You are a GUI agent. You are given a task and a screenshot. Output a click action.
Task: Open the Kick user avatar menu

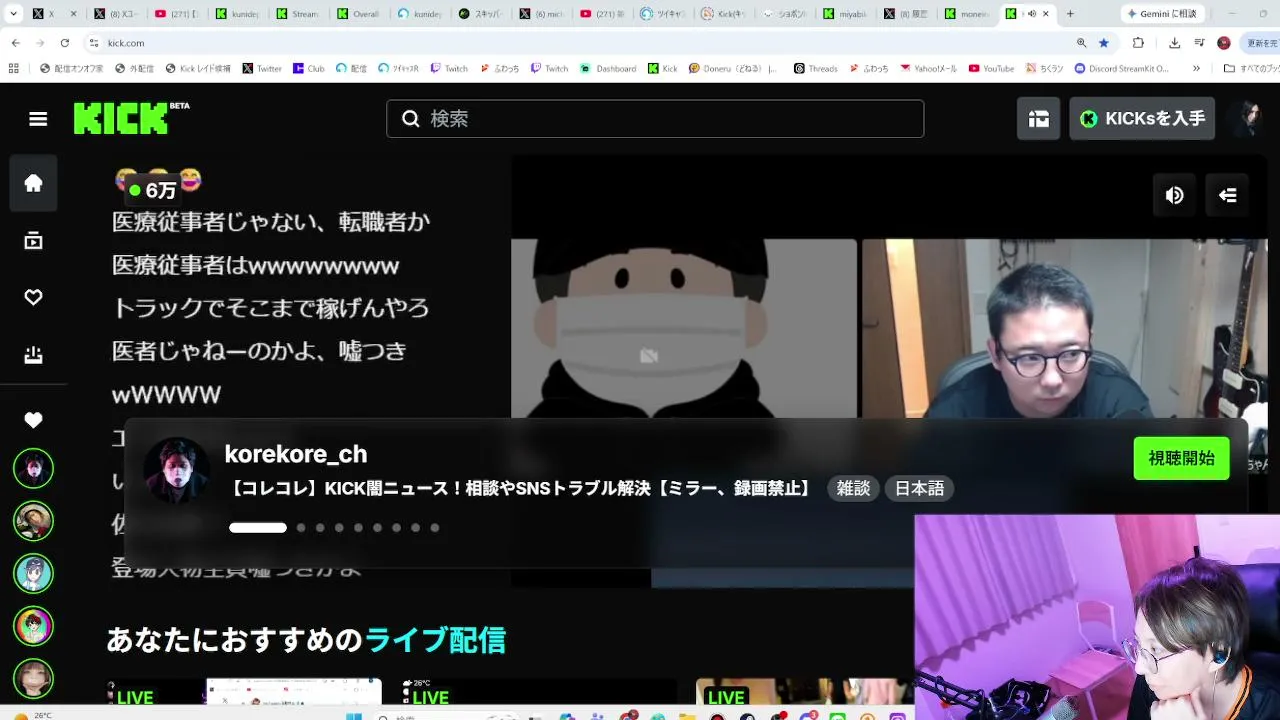point(1248,119)
